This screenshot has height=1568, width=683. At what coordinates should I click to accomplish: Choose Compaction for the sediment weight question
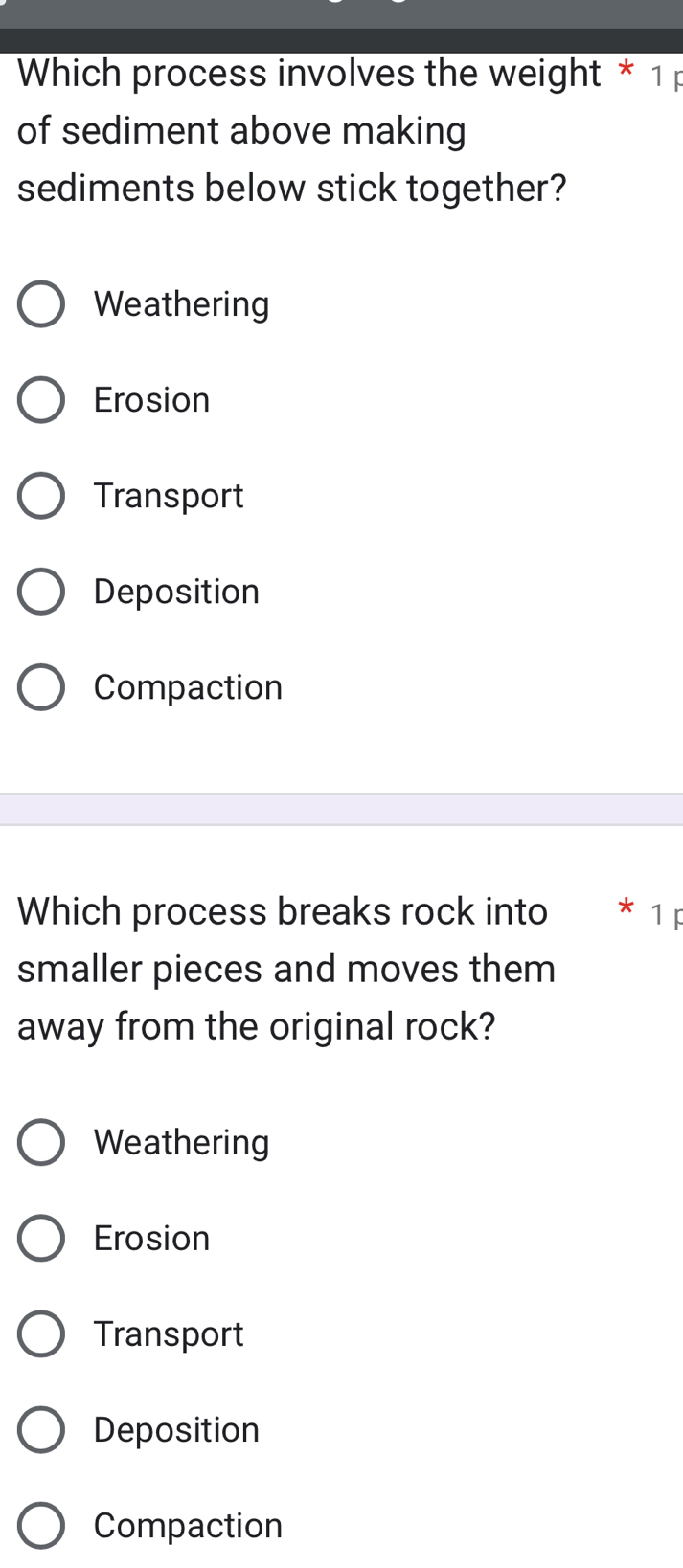click(x=41, y=687)
